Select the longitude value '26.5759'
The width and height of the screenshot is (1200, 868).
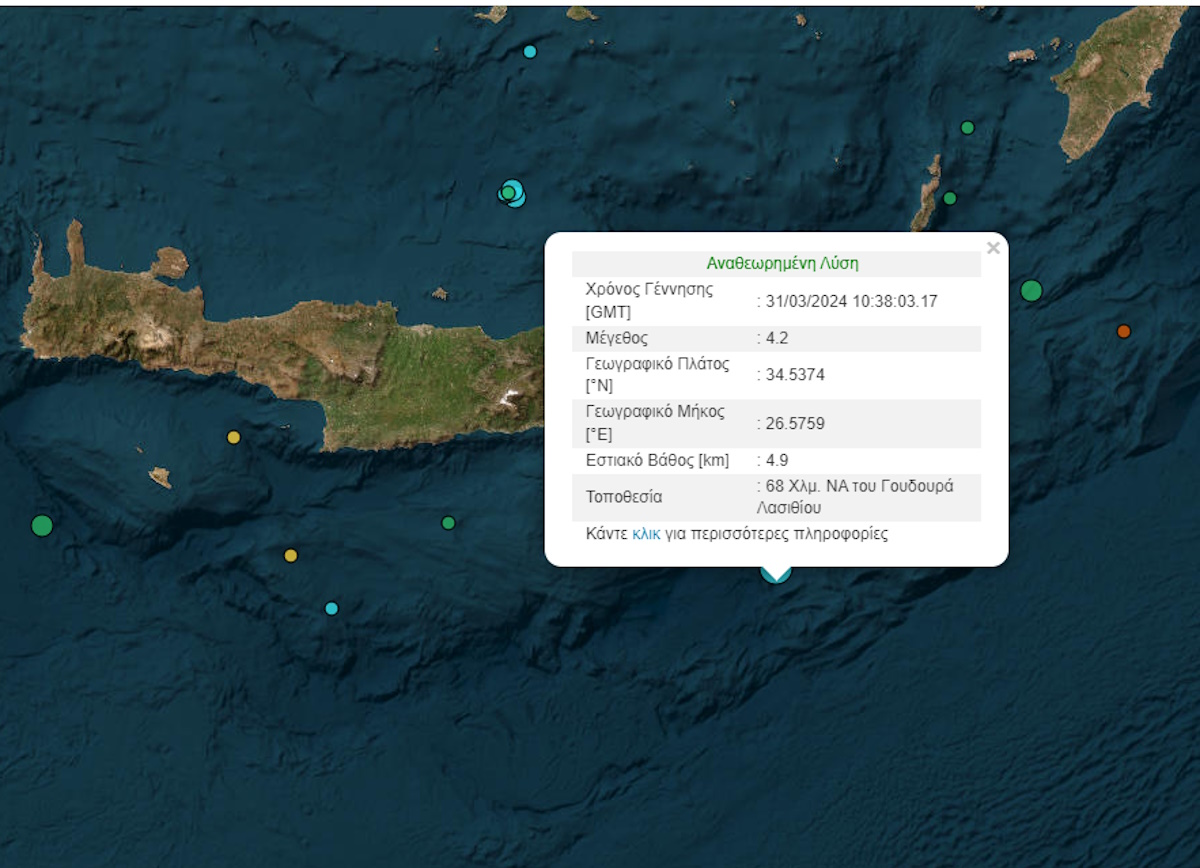(x=795, y=423)
